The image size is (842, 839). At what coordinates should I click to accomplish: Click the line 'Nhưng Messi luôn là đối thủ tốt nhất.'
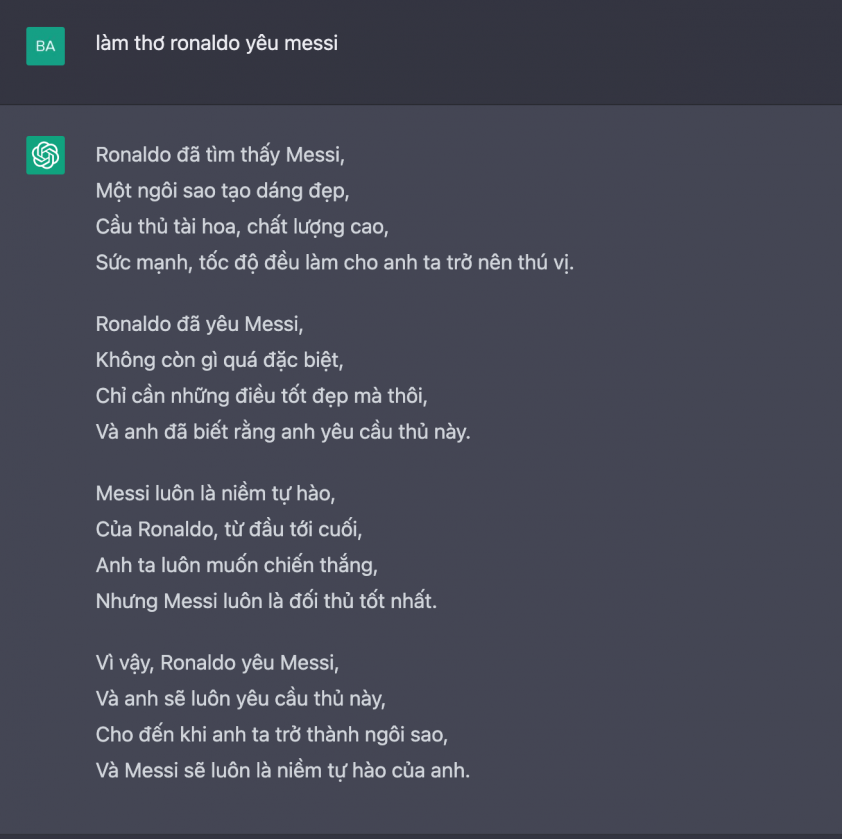click(x=266, y=601)
